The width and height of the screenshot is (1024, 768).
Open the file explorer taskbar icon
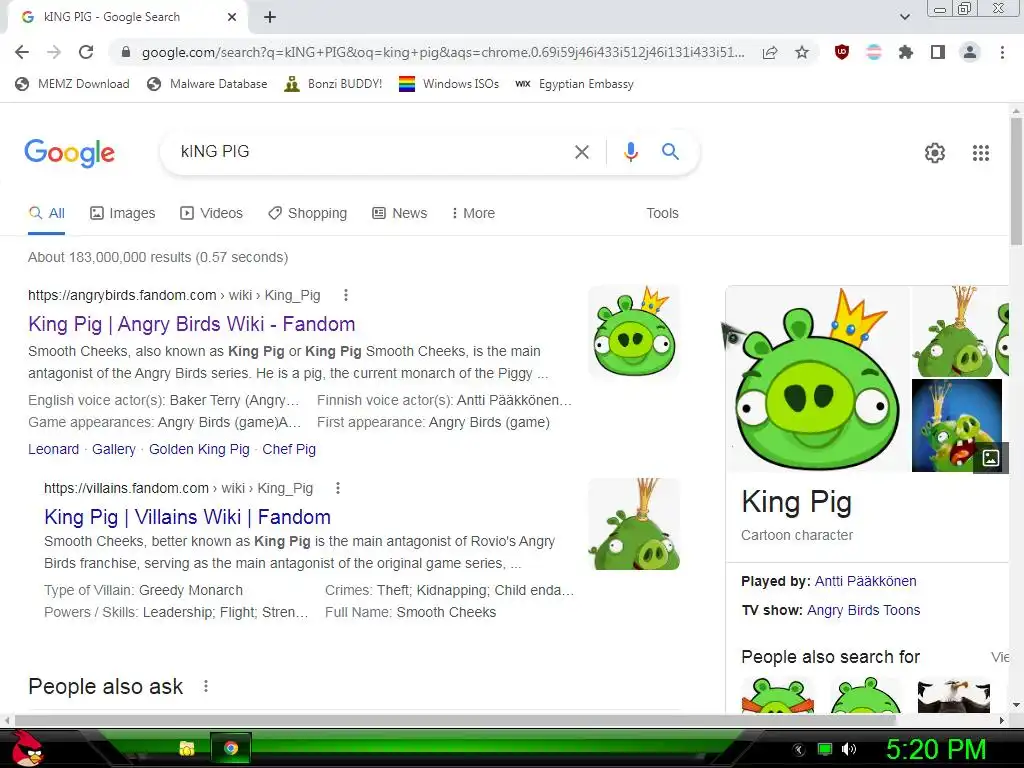tap(187, 748)
